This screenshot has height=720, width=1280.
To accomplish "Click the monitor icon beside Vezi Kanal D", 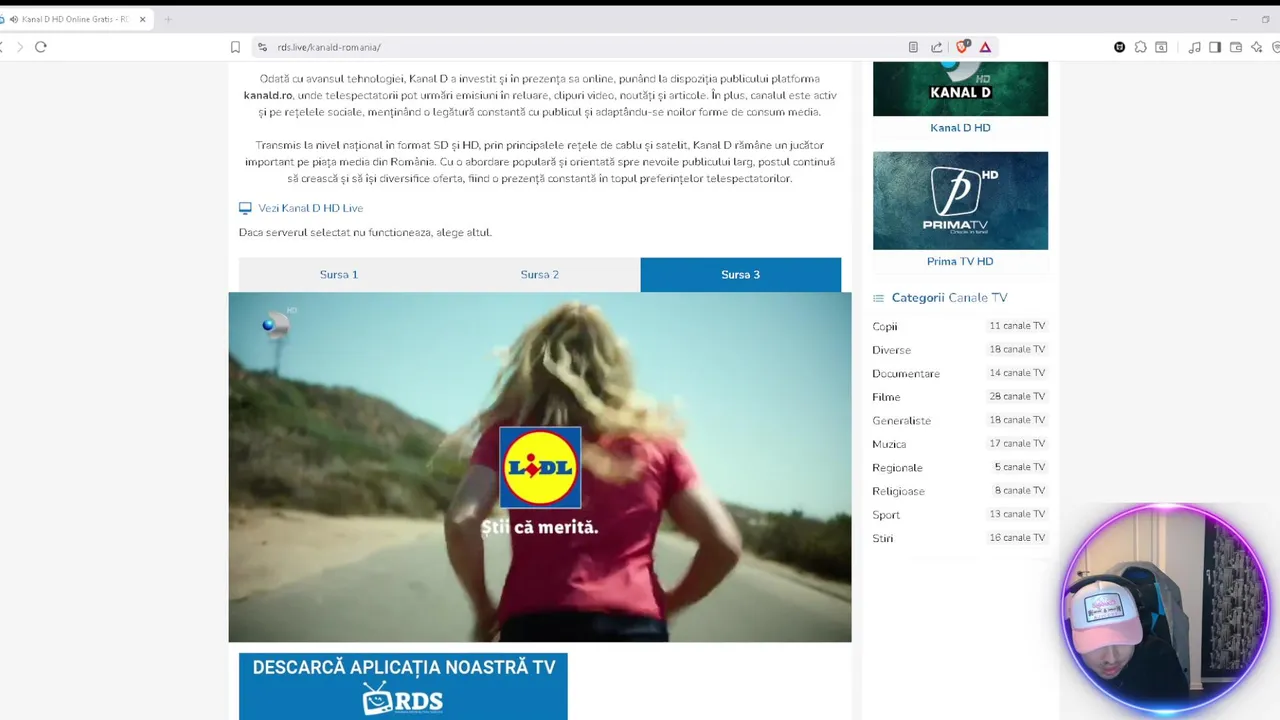I will click(245, 208).
